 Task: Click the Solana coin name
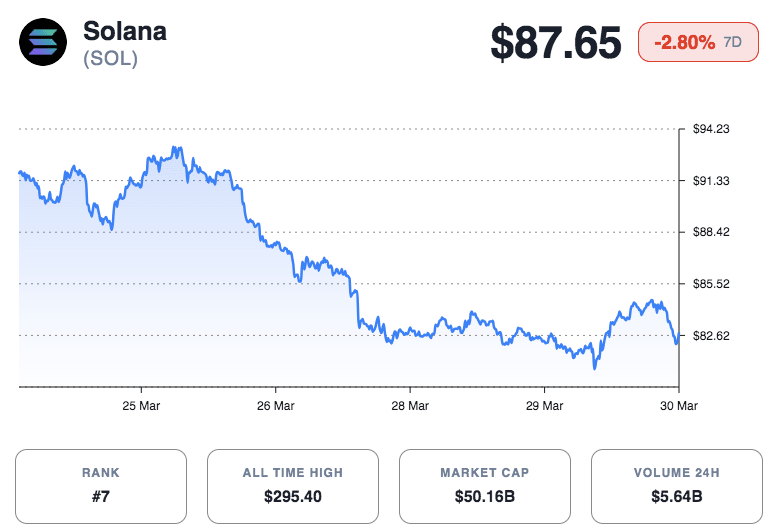[x=125, y=31]
